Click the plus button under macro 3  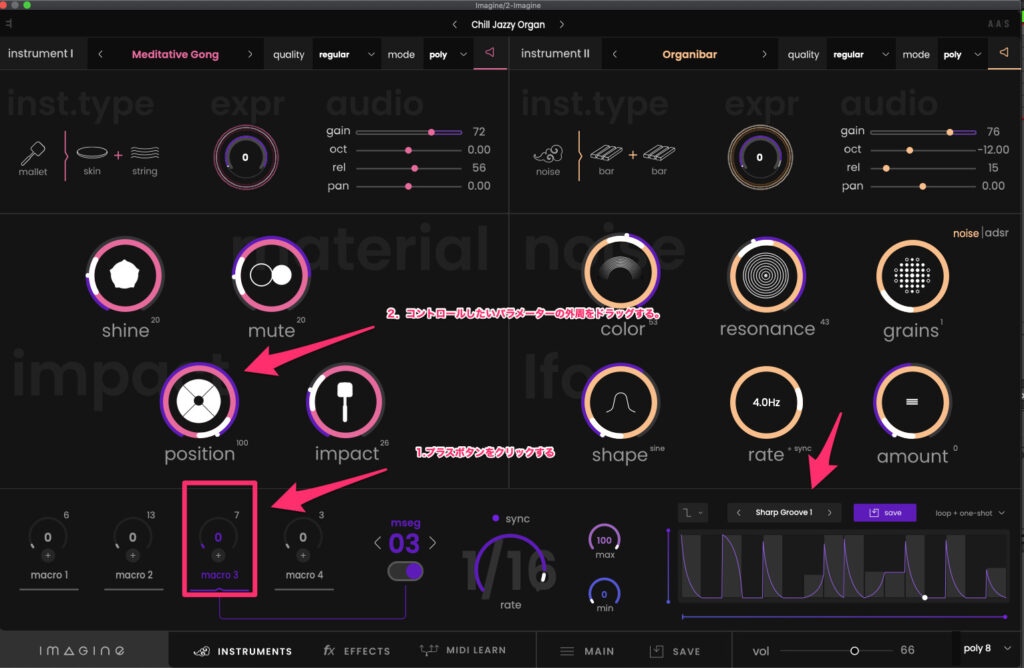pos(218,555)
